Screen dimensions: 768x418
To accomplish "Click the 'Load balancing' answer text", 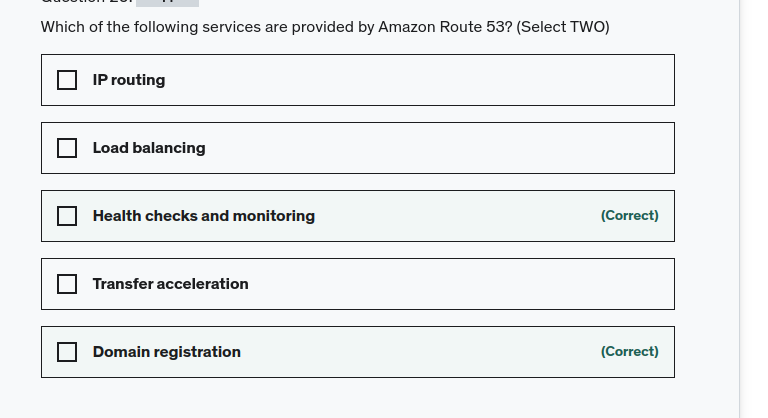I will click(148, 148).
